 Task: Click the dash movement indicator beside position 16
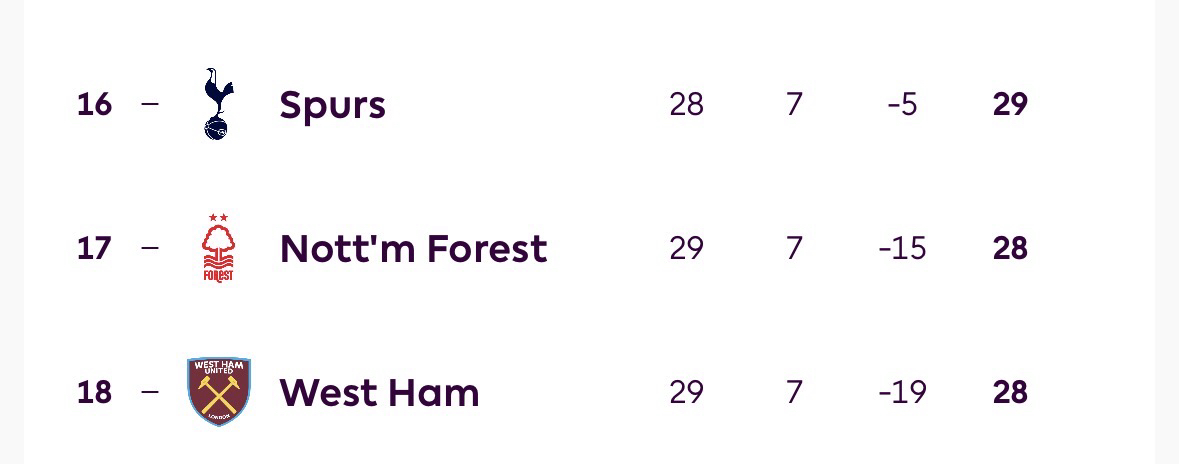click(x=150, y=104)
